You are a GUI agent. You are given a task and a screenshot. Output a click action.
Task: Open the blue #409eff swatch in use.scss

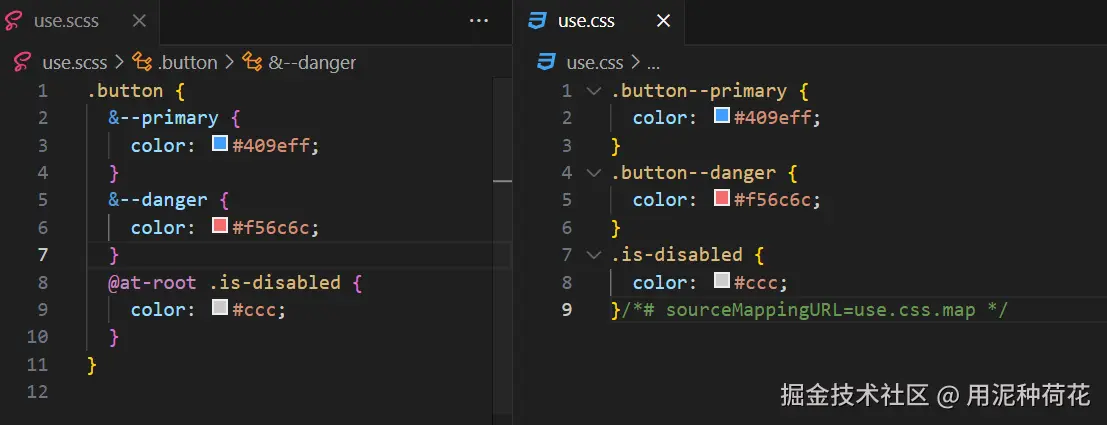coord(221,145)
